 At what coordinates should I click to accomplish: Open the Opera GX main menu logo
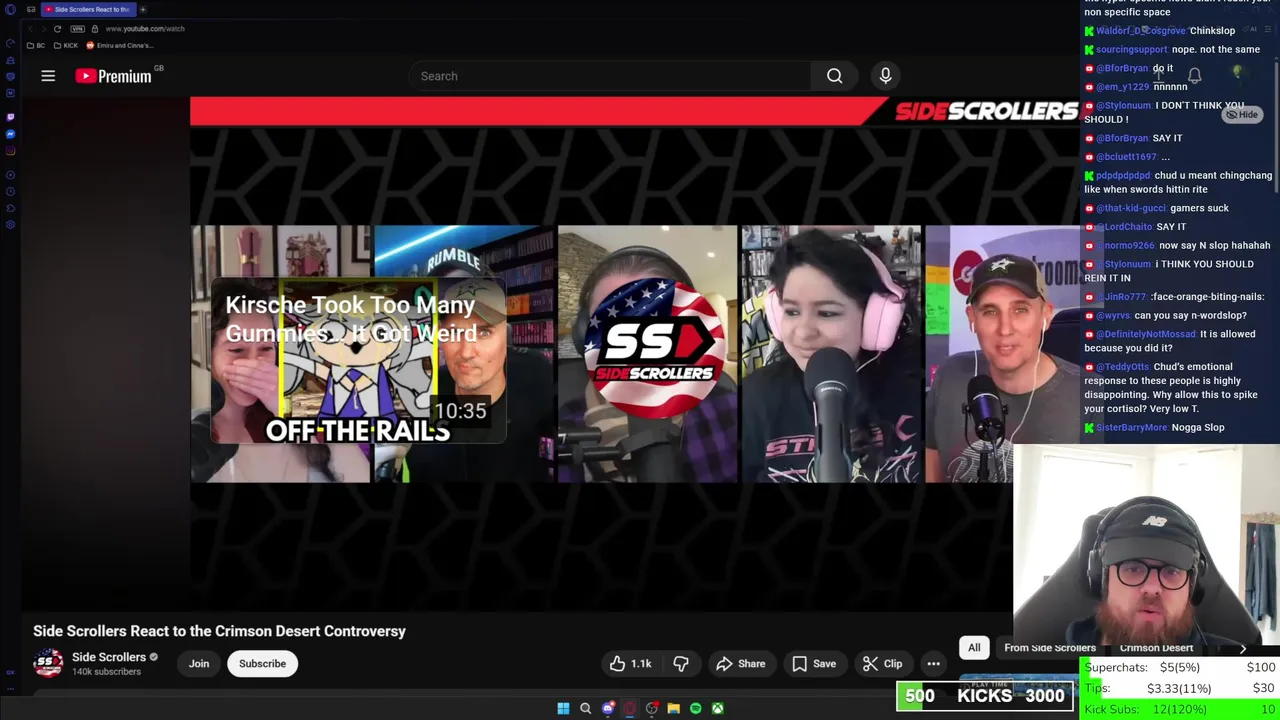tap(10, 9)
